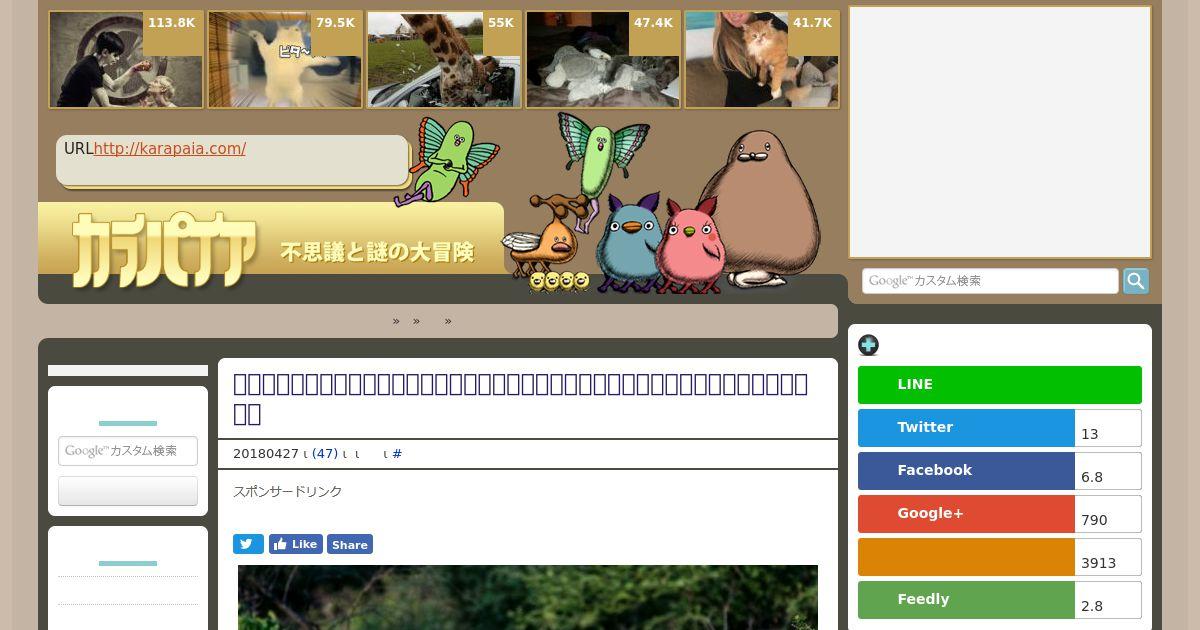Click the blue magnifier search button

[x=1136, y=281]
